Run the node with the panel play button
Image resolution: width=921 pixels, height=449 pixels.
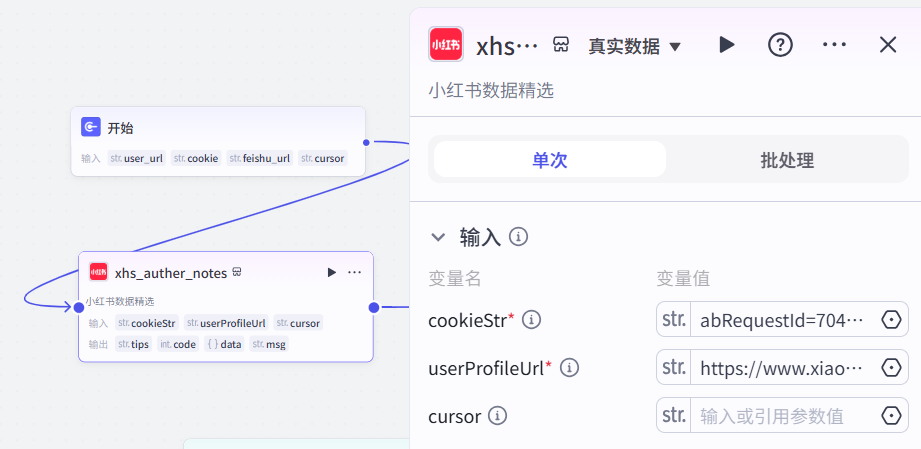coord(727,45)
